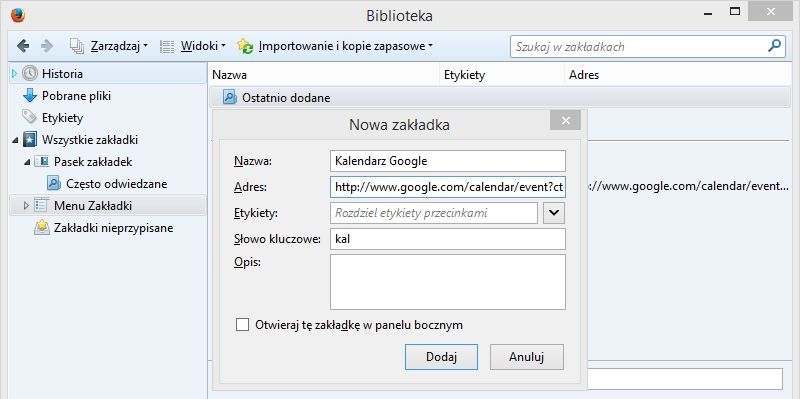Viewport: 800px width, 399px height.
Task: Collapse the Pasek zakładek tree node
Action: pyautogui.click(x=27, y=162)
